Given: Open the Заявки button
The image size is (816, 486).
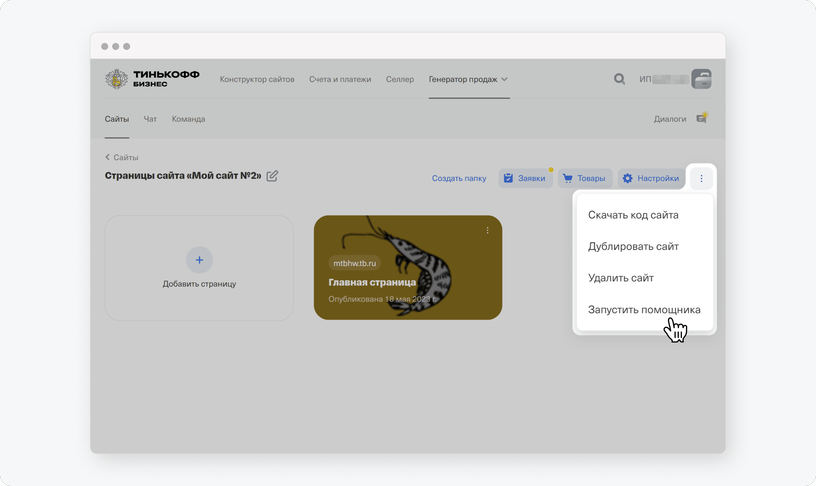Looking at the screenshot, I should (525, 178).
